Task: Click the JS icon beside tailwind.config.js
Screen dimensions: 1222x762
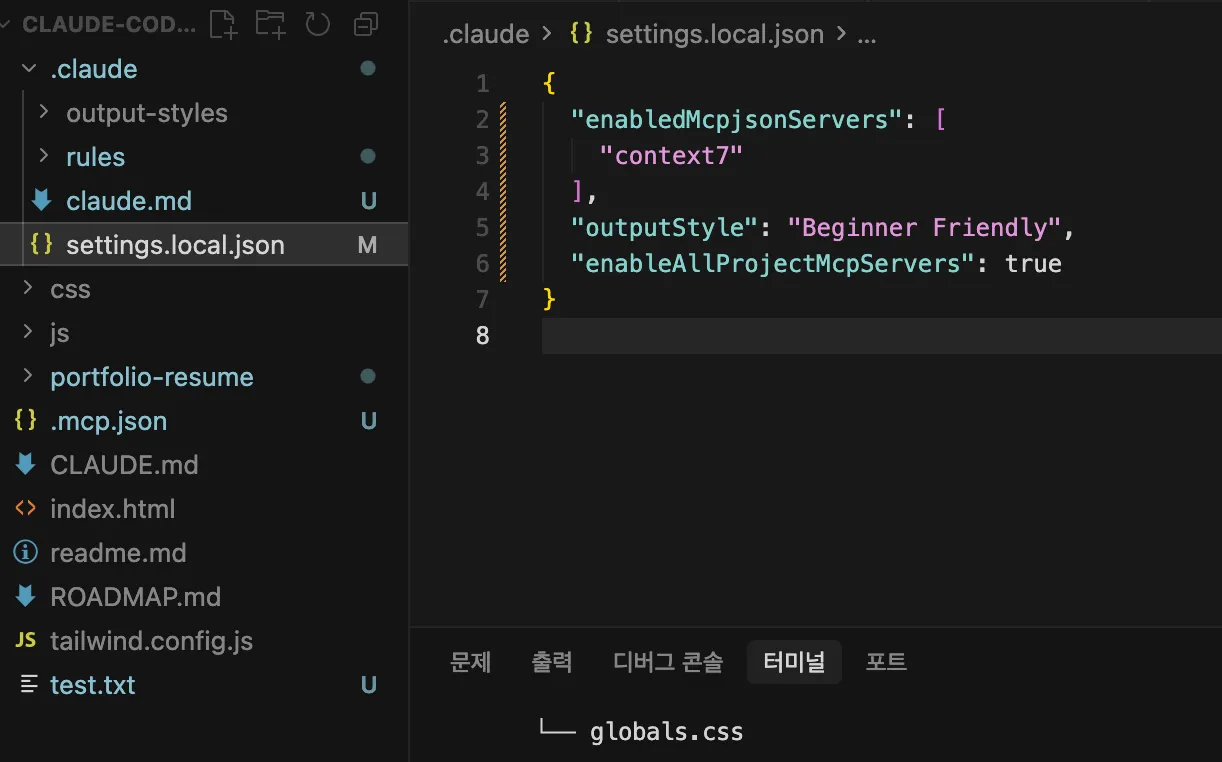Action: [26, 640]
